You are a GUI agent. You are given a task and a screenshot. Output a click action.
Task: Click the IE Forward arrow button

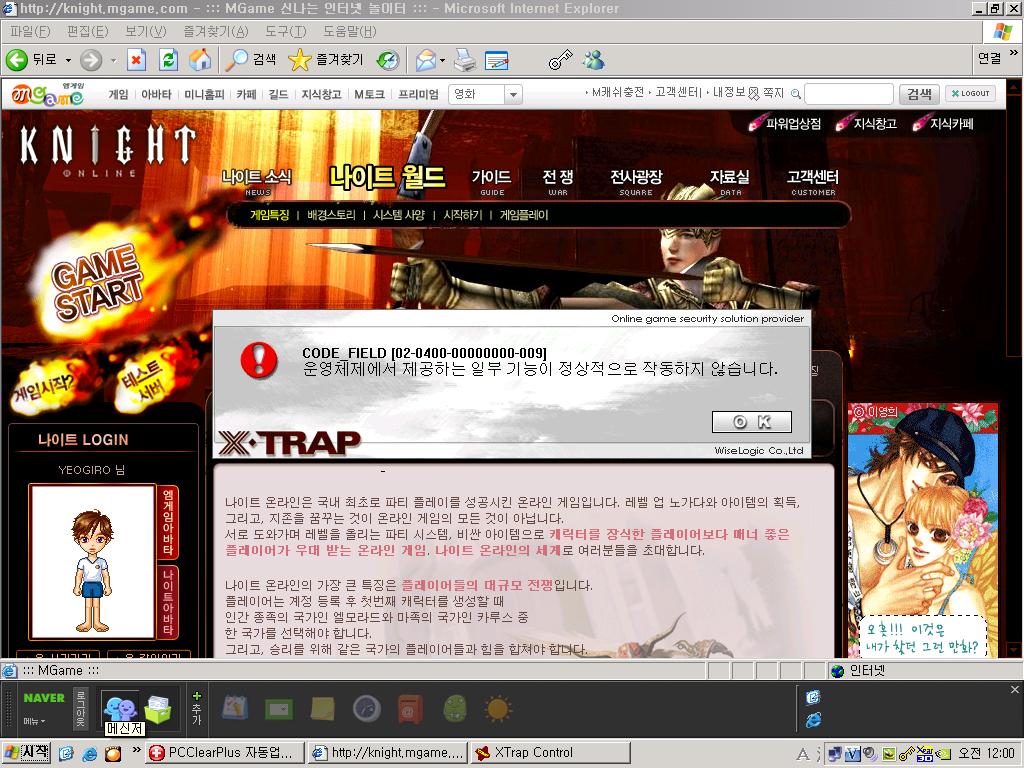tap(91, 60)
